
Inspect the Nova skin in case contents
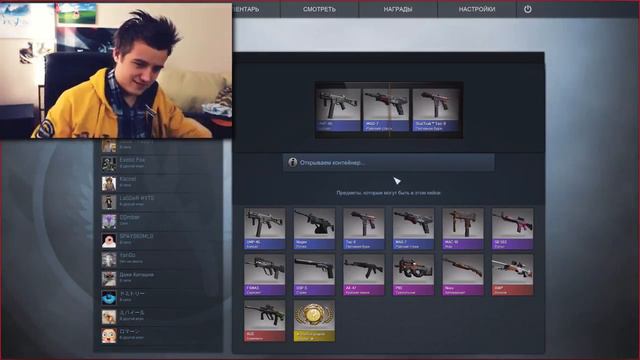[x=463, y=275]
